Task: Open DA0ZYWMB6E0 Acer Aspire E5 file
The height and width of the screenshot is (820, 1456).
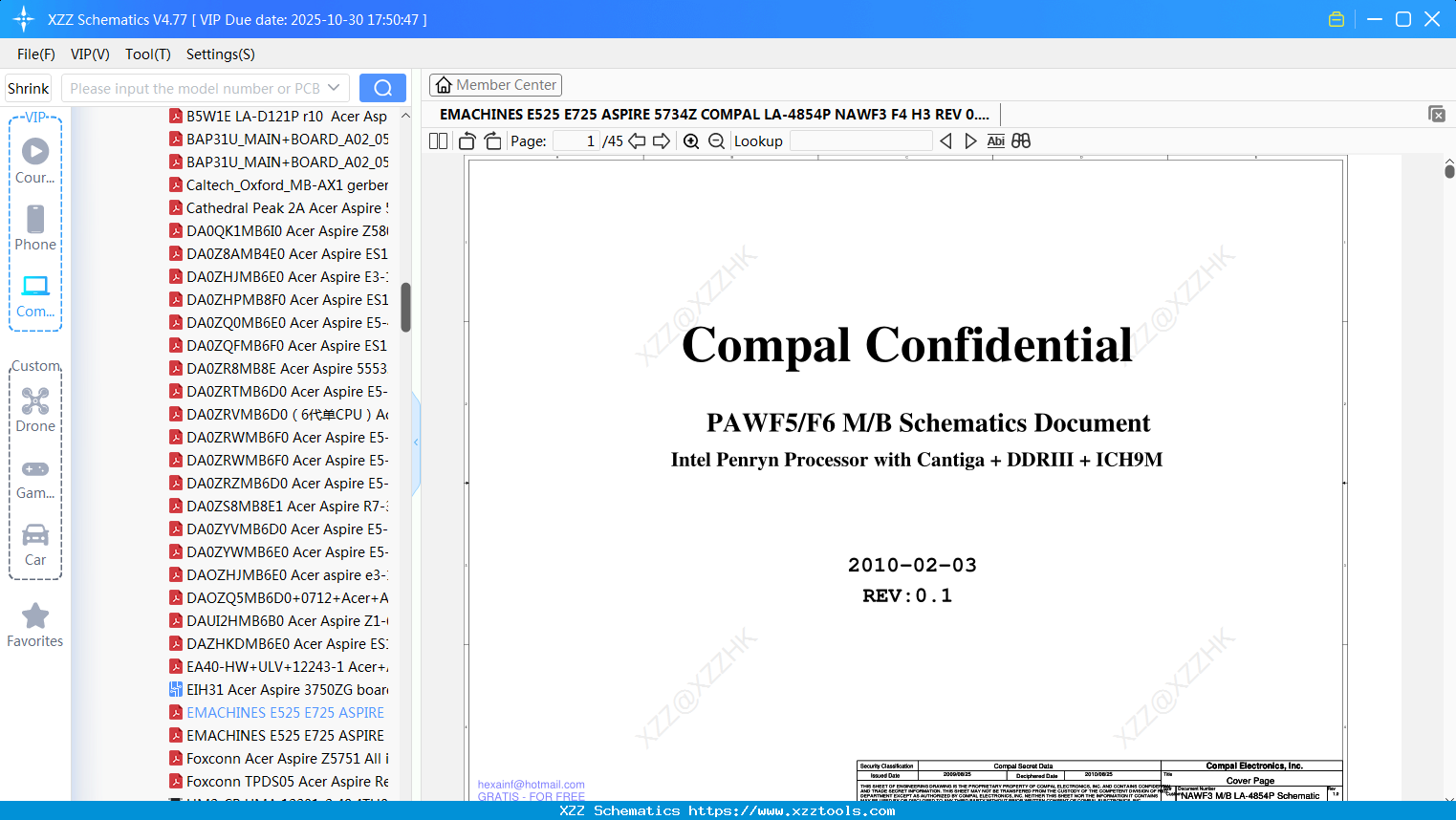Action: (278, 552)
